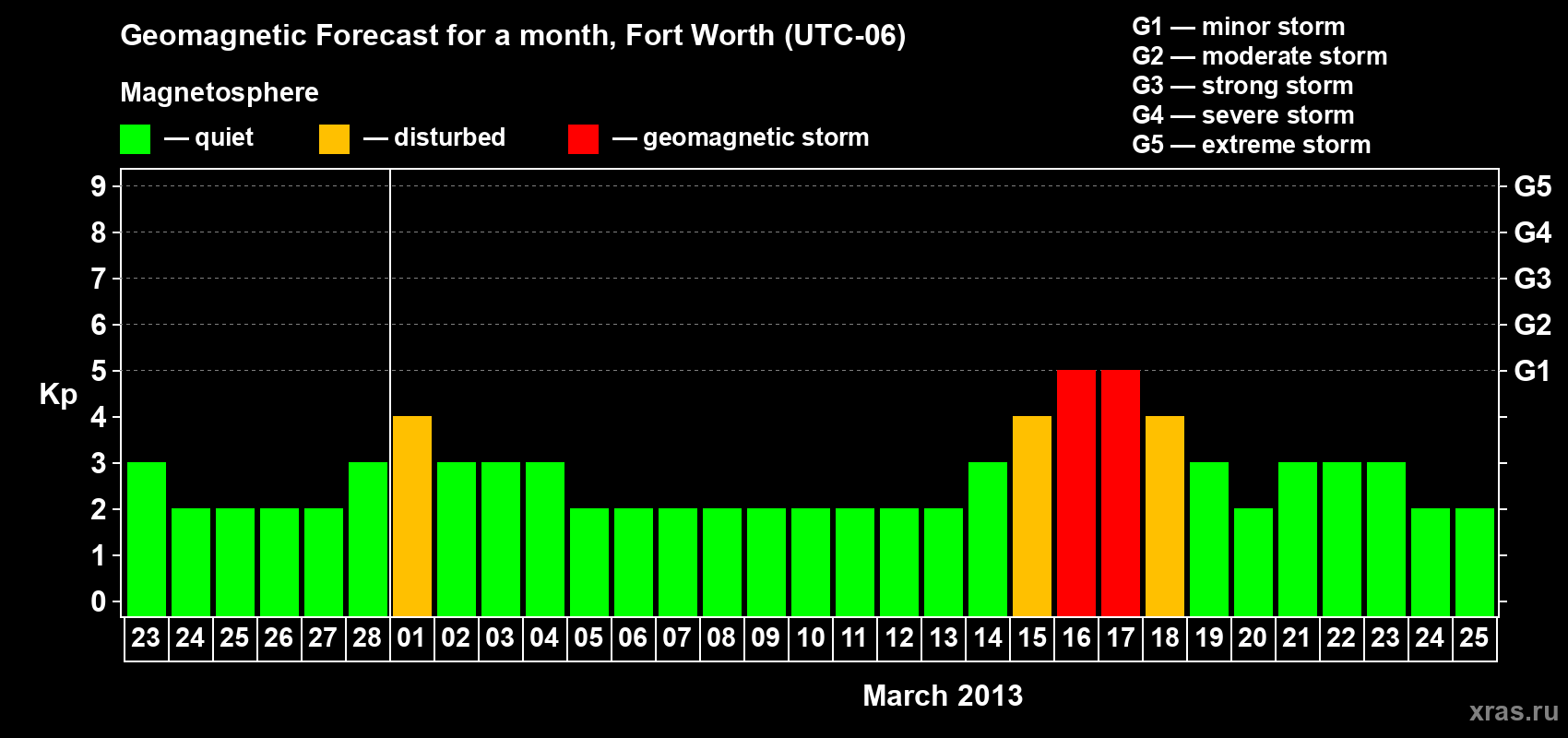
Task: Click the orange bar for March 01
Action: point(412,516)
